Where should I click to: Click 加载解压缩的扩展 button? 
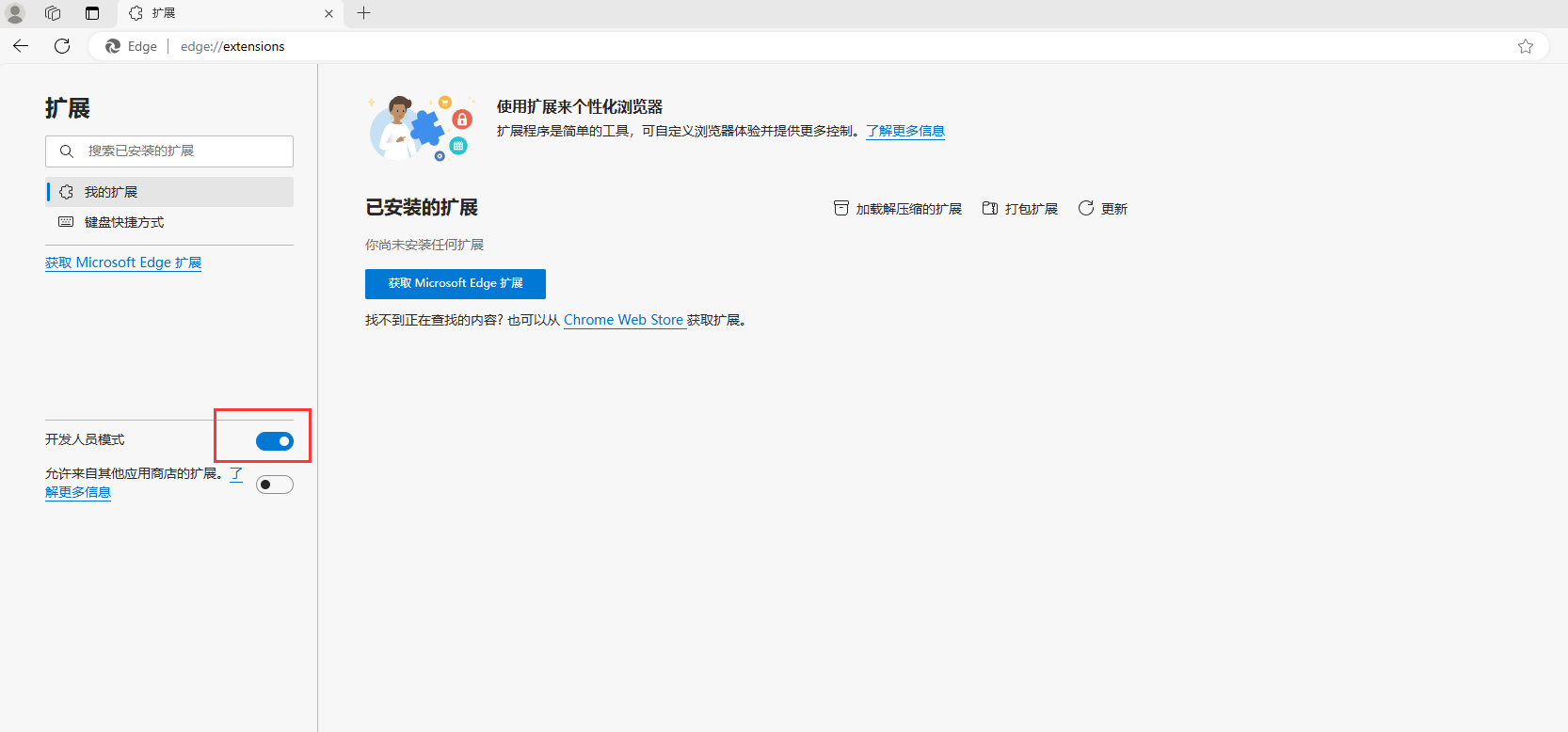point(898,209)
